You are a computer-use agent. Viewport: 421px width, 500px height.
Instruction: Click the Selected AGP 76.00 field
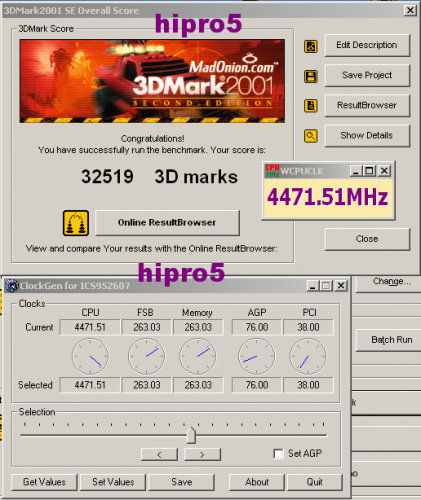(x=257, y=385)
